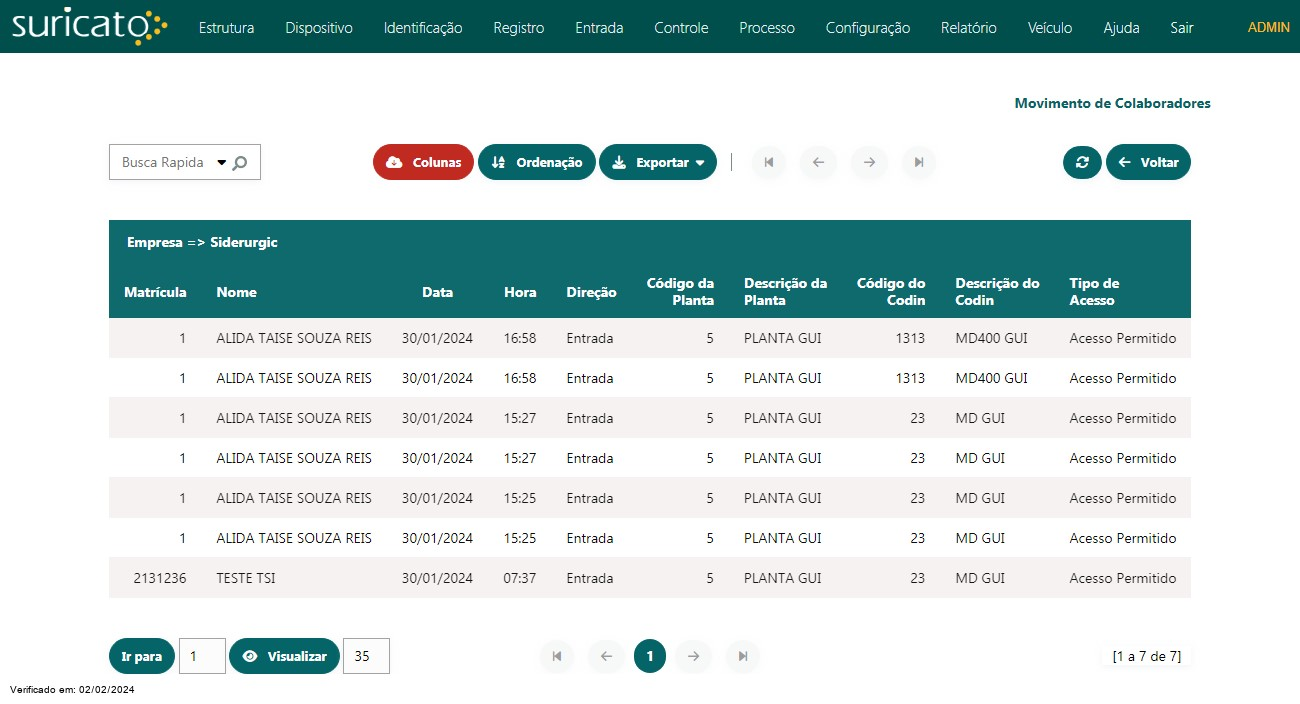Click bottom pagination next arrow

click(693, 656)
